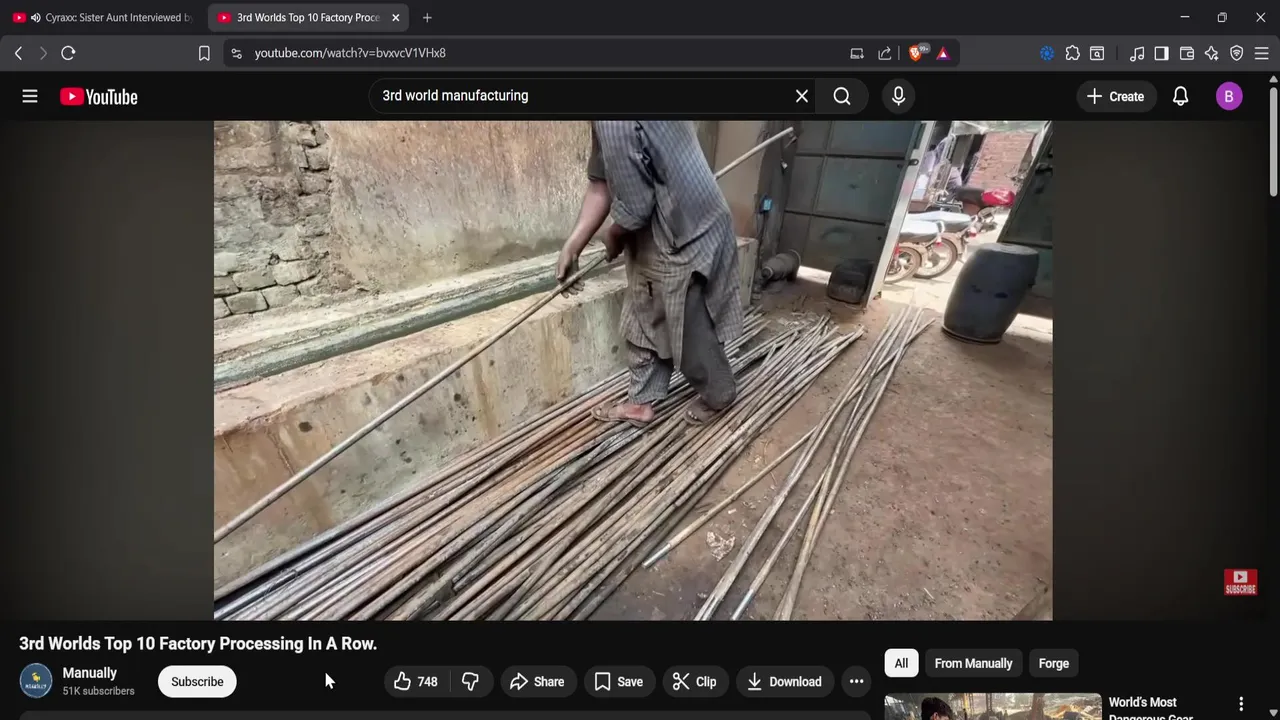1280x720 pixels.
Task: Open options for World's Most Dangerous video
Action: [1241, 704]
